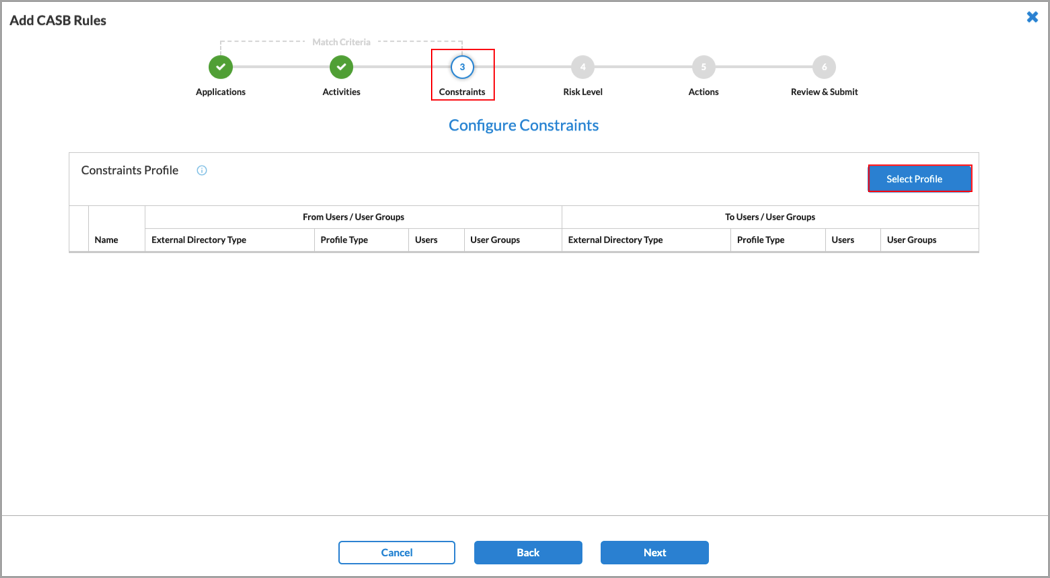Go back with the Back button
This screenshot has width=1050, height=578.
[528, 553]
